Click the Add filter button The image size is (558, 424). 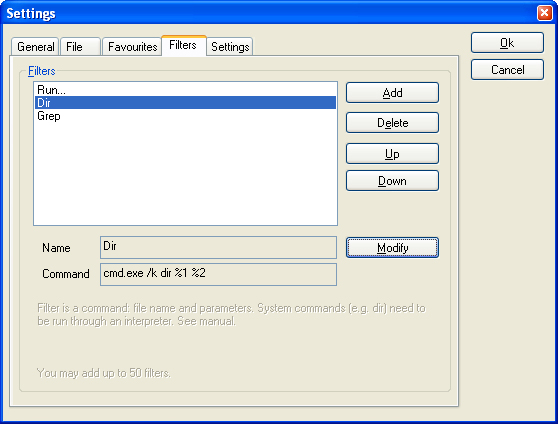tap(392, 93)
